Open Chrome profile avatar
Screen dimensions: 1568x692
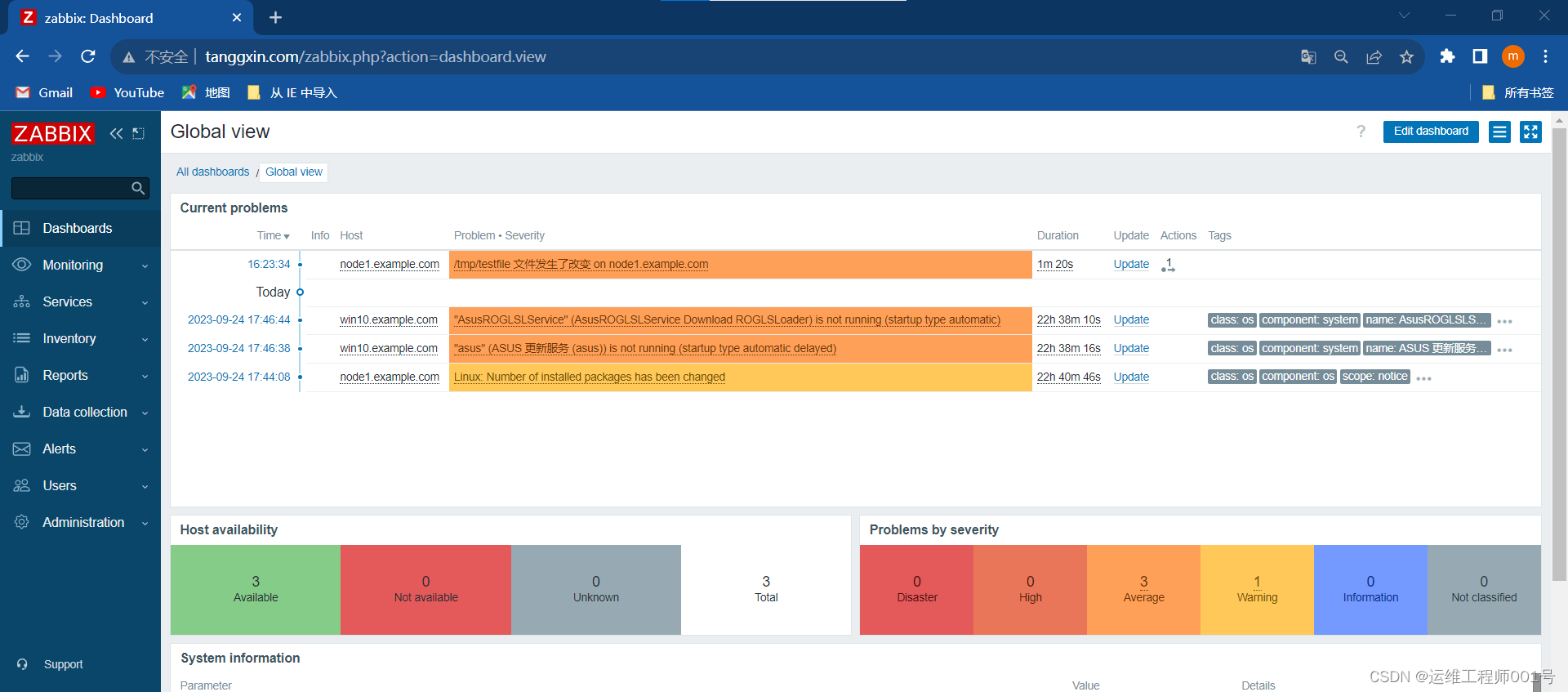[1513, 56]
